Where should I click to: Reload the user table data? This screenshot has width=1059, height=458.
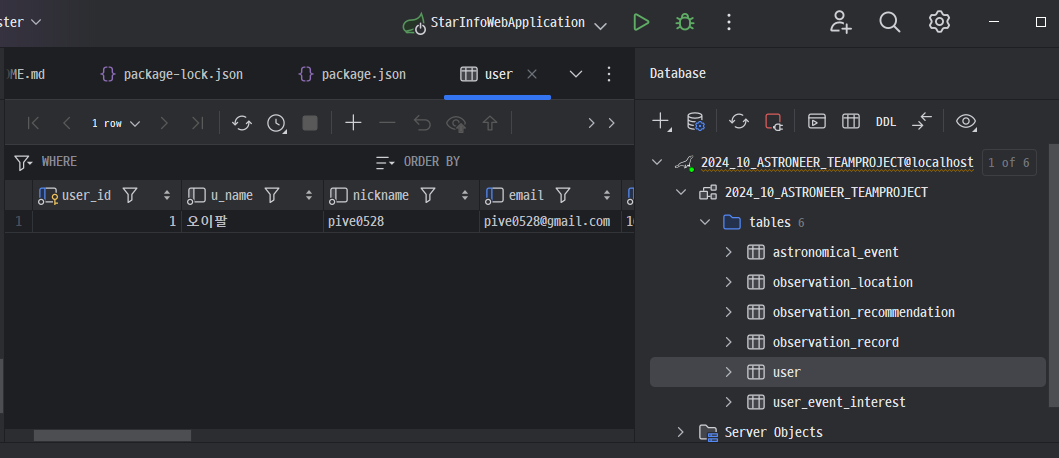(242, 123)
